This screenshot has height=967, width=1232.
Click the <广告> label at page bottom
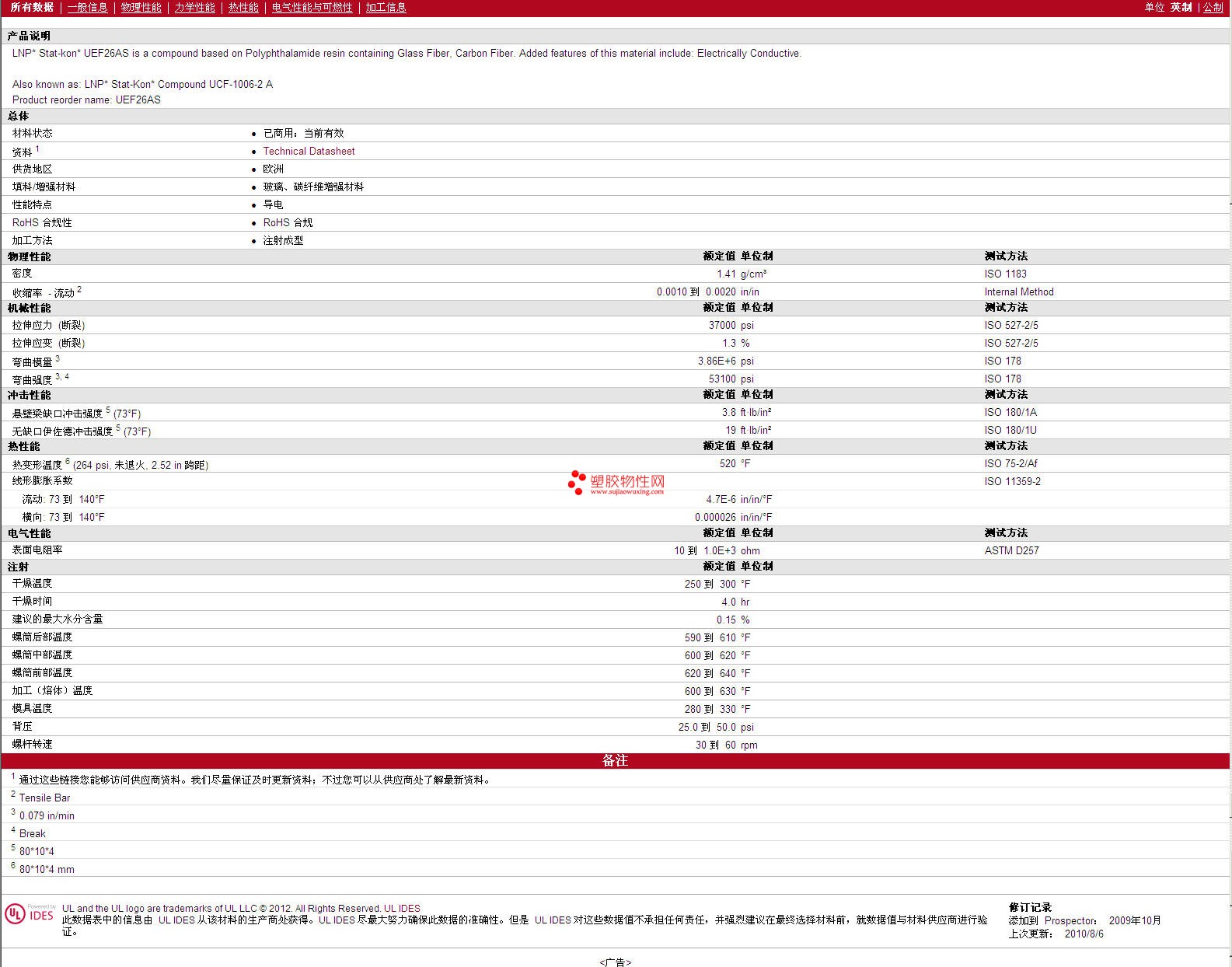(616, 962)
